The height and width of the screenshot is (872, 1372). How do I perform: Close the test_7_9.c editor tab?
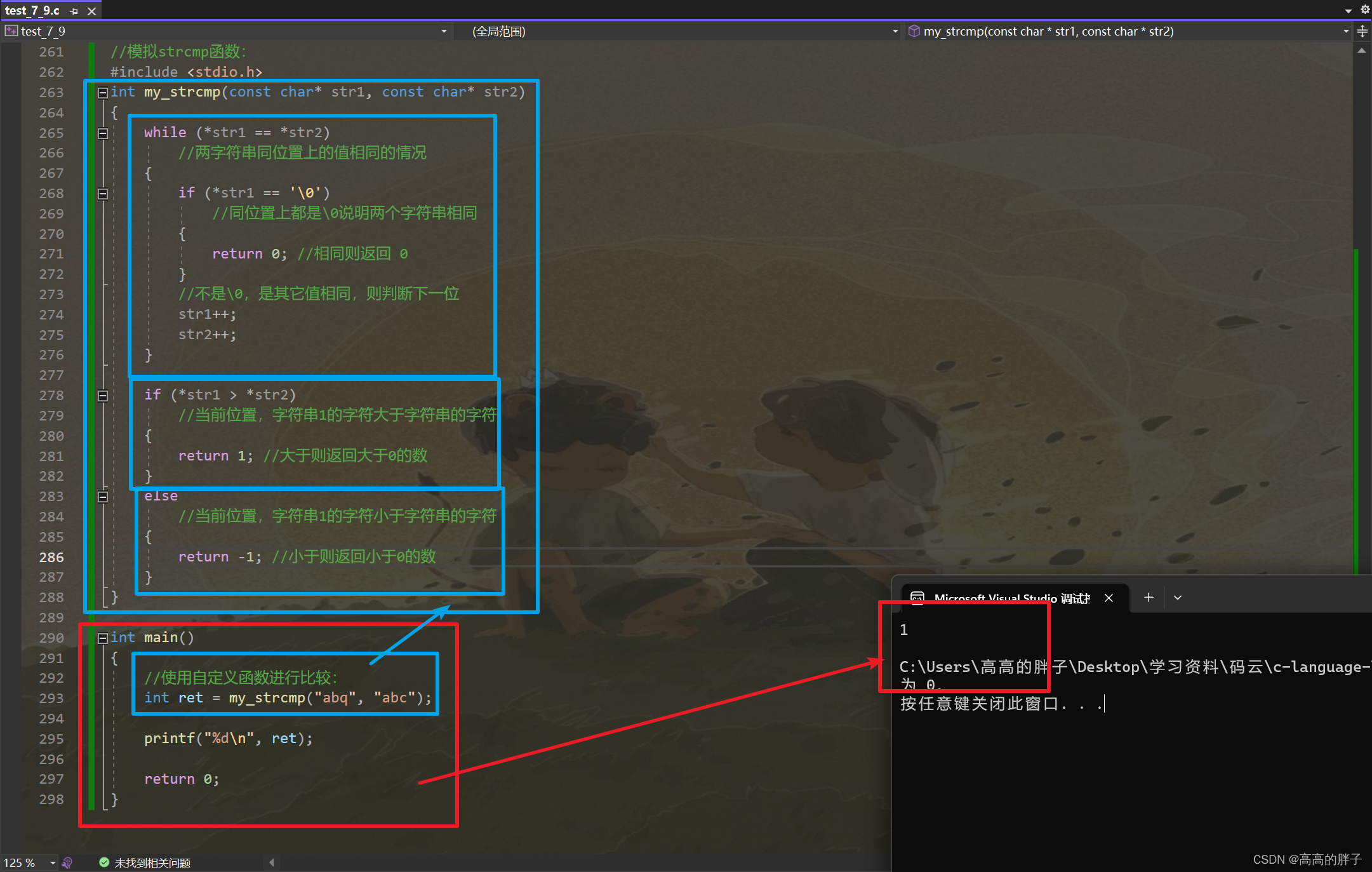click(x=91, y=11)
